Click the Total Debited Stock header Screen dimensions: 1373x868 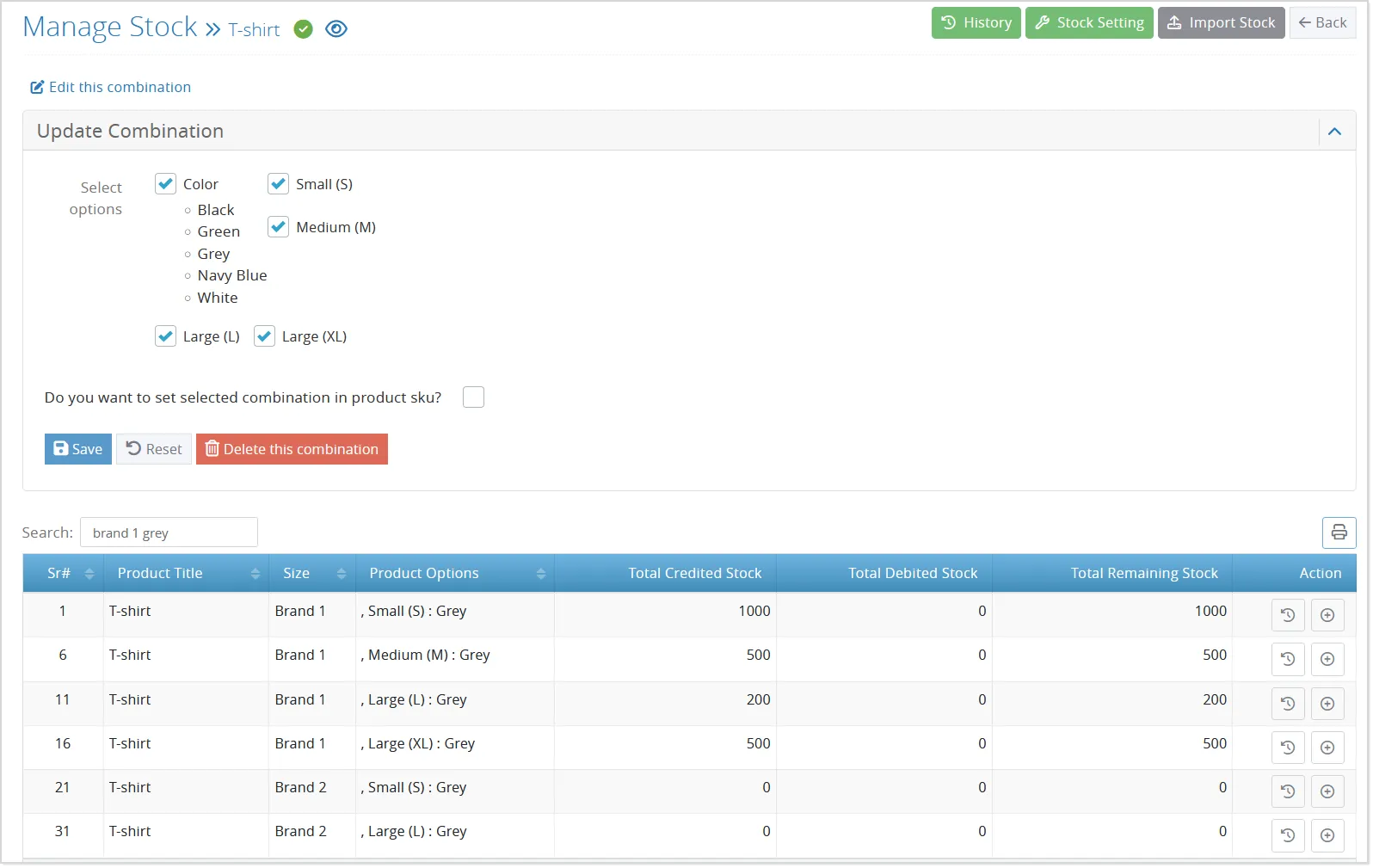coord(884,574)
